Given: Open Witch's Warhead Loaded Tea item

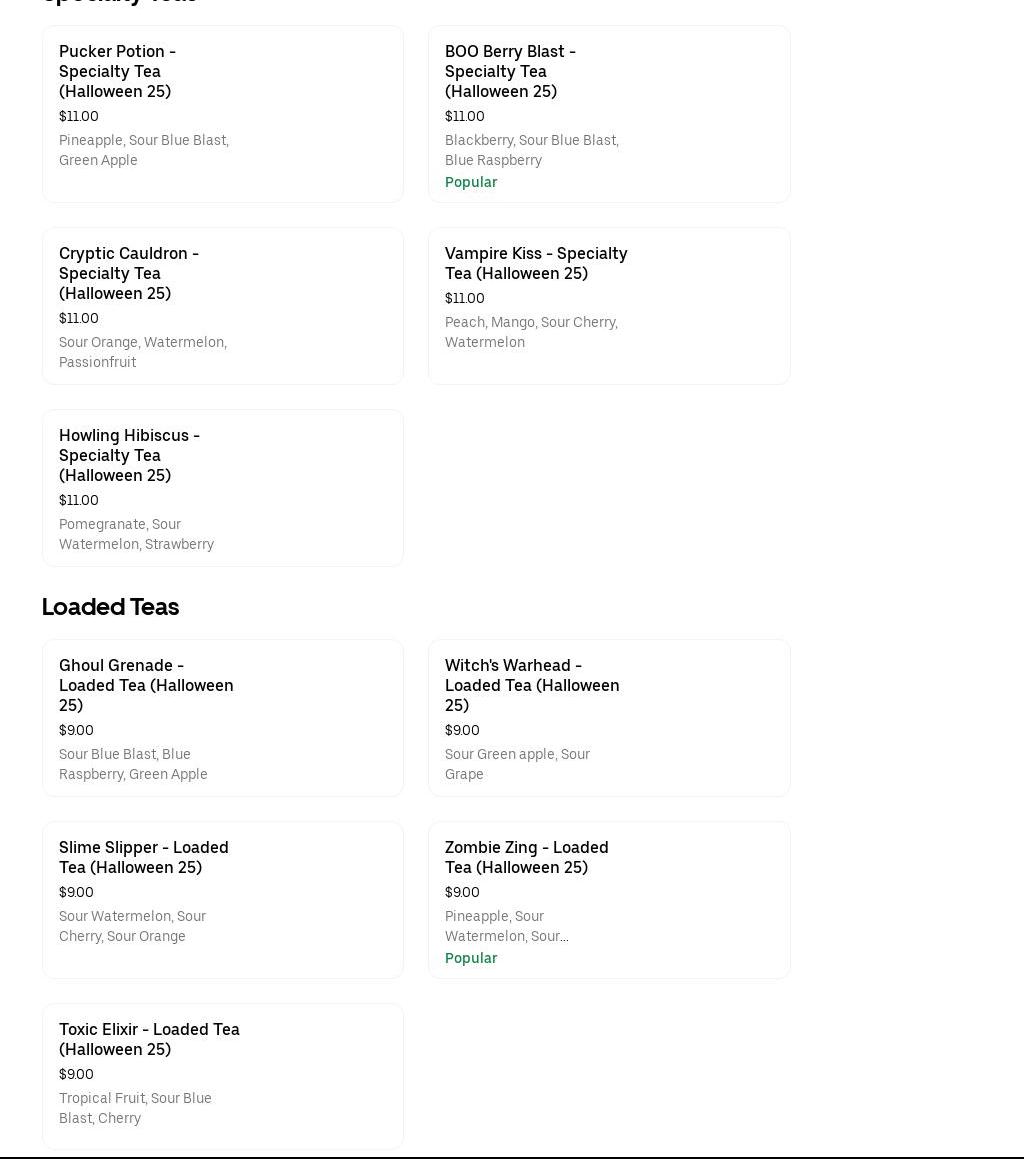Looking at the screenshot, I should 609,718.
